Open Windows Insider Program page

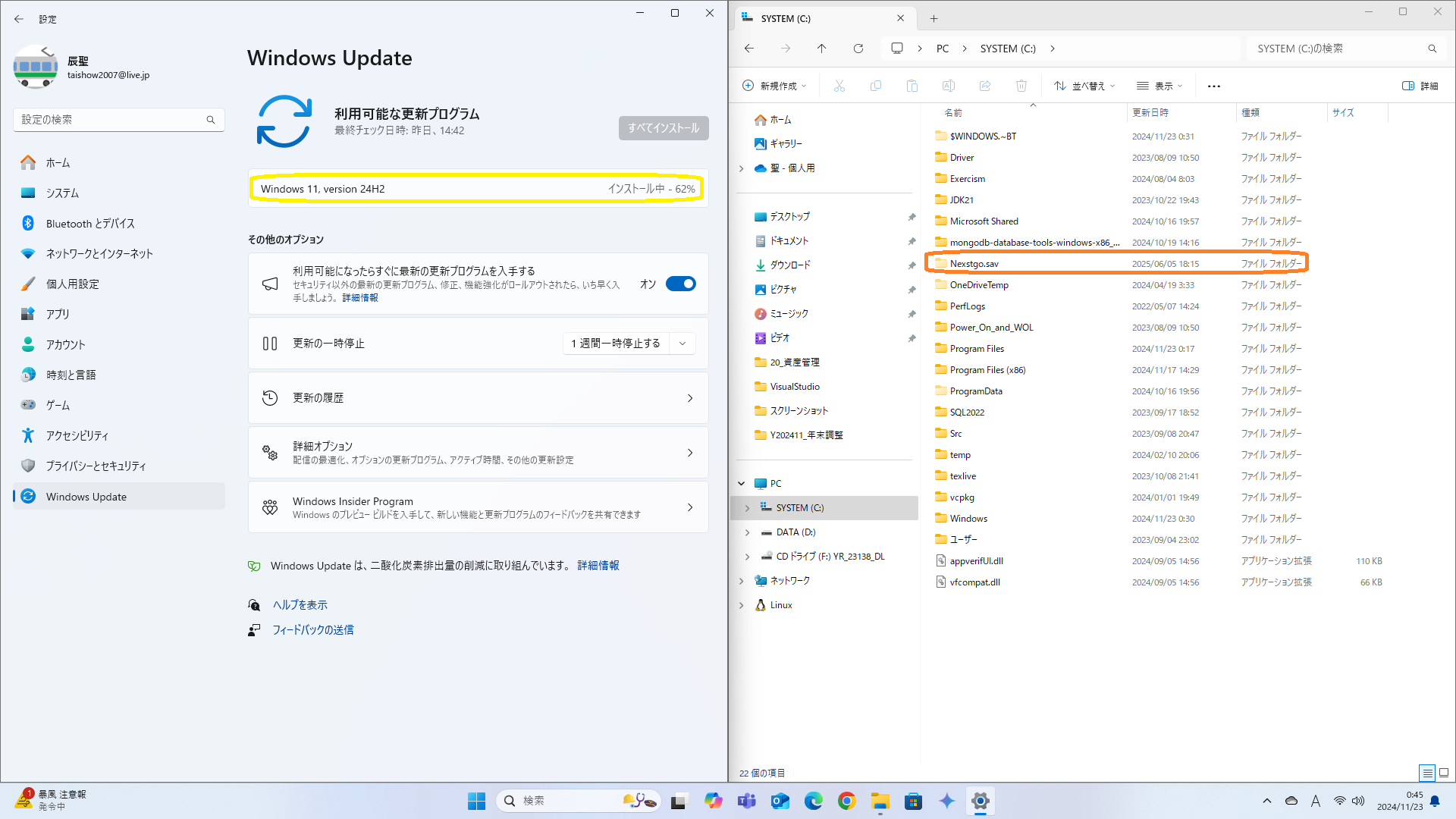click(x=479, y=507)
